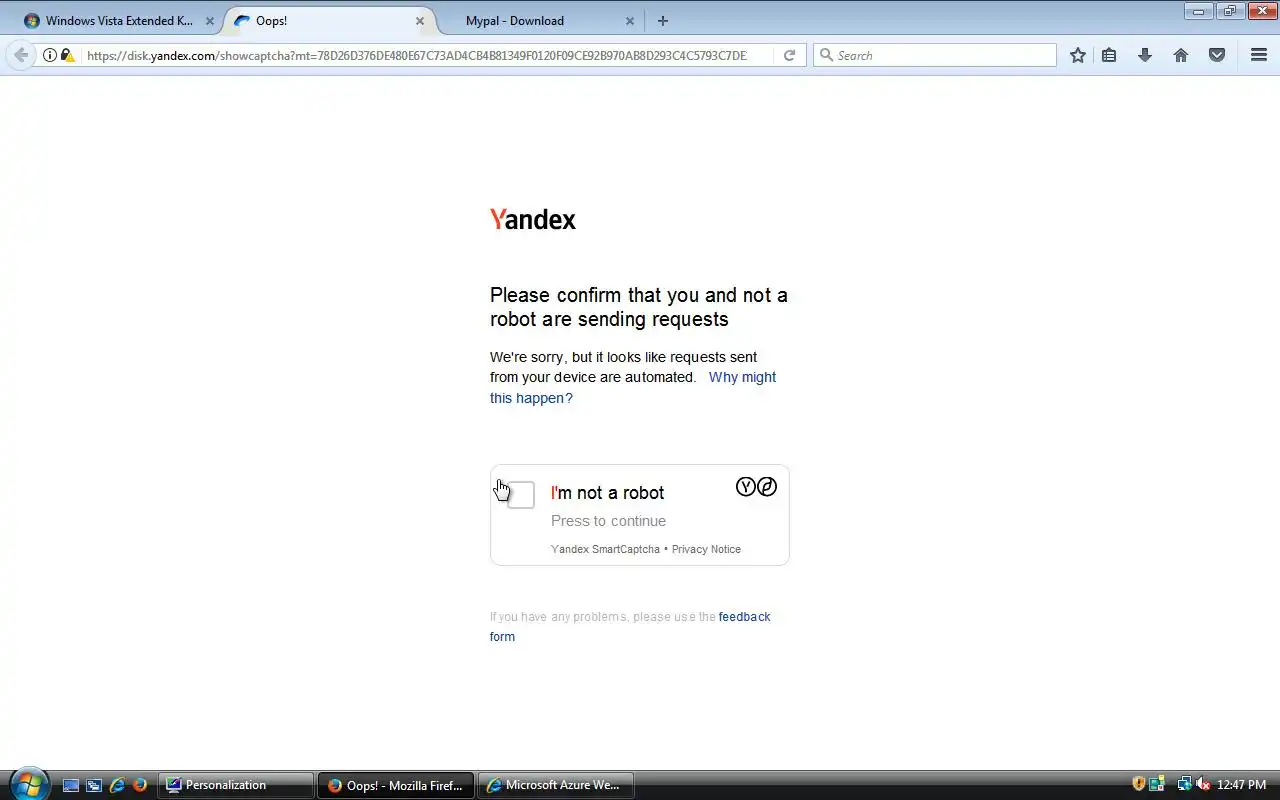This screenshot has width=1280, height=800.
Task: Click the browser Search field
Action: (x=935, y=55)
